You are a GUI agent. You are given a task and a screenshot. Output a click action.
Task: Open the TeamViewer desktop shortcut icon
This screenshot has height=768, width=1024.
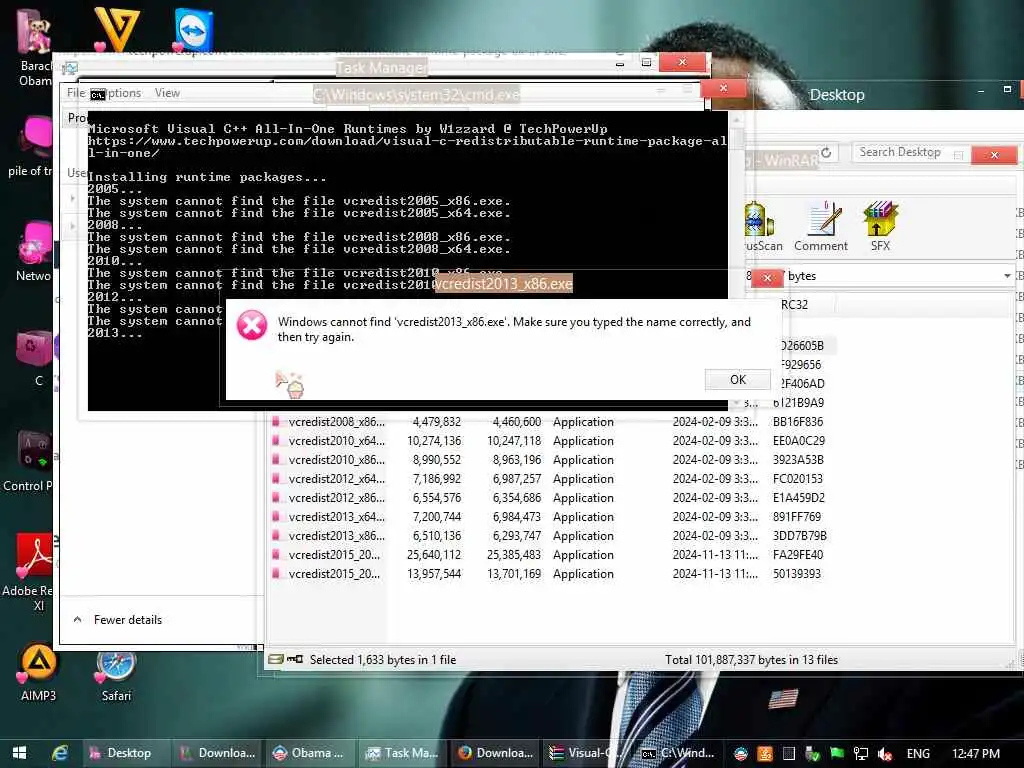[x=194, y=30]
